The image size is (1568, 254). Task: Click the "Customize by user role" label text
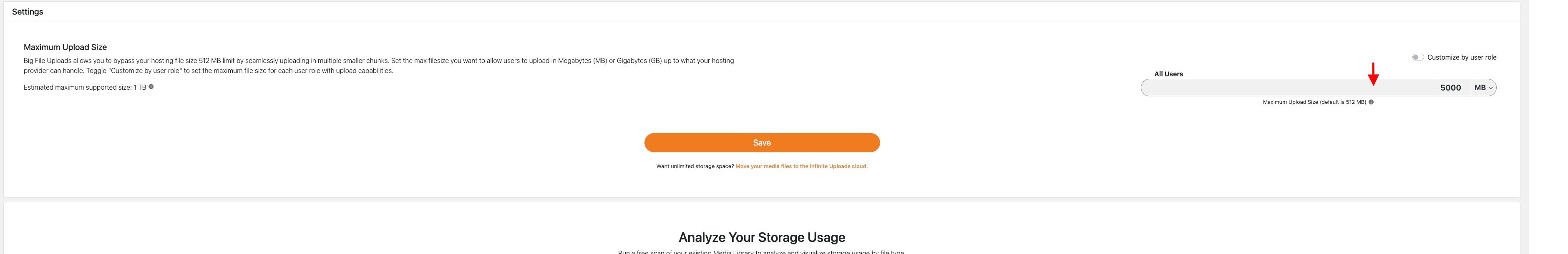click(x=1462, y=57)
